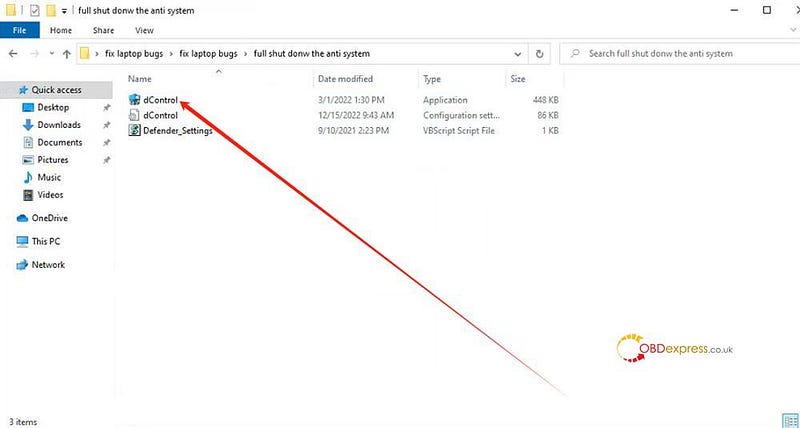This screenshot has width=800, height=428.
Task: Open the File menu
Action: click(19, 30)
